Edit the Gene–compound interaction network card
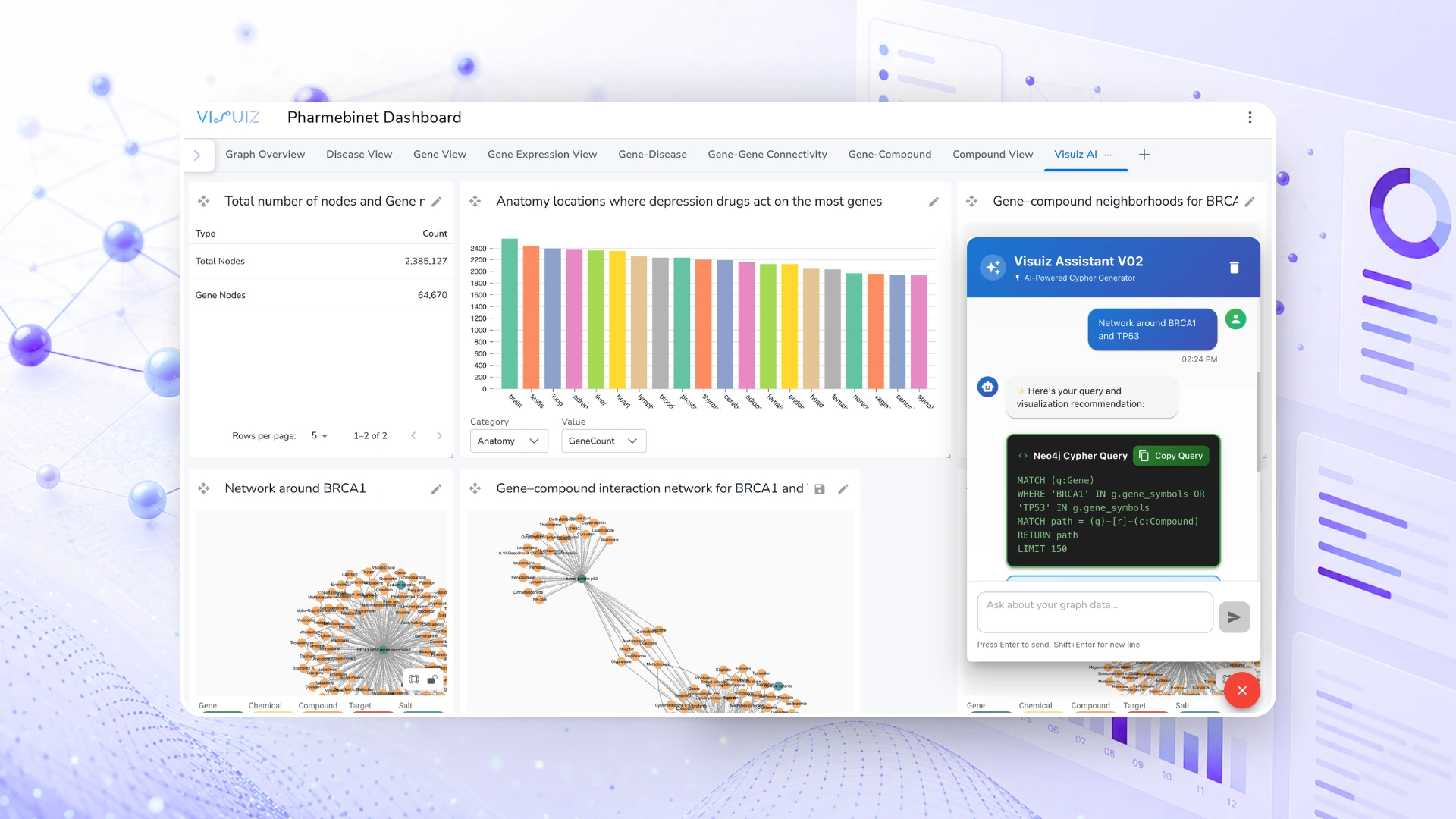 (843, 489)
